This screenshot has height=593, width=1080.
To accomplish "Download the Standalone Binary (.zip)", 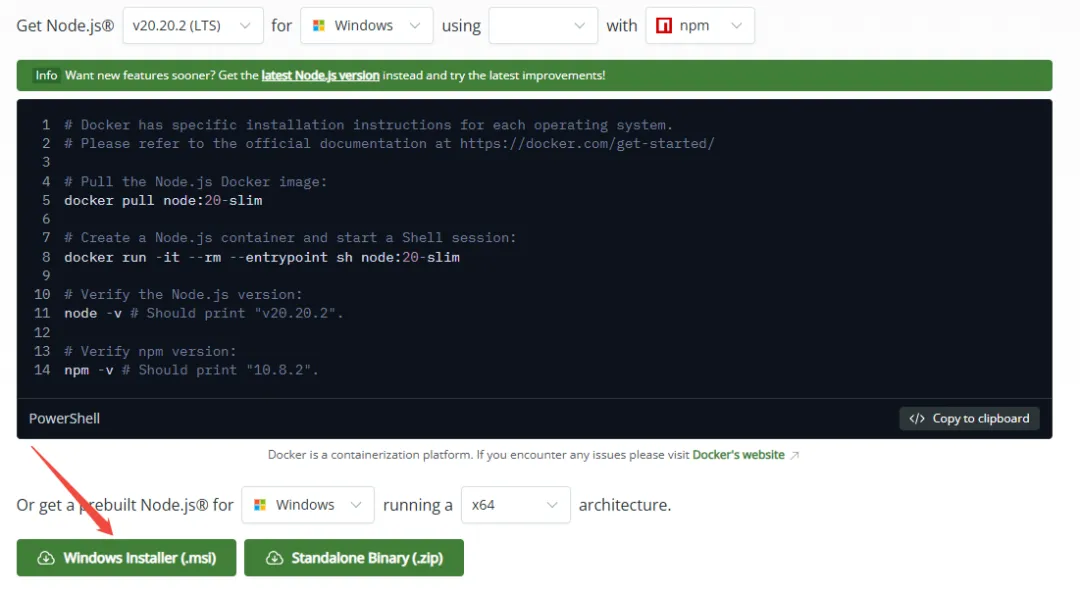I will (x=354, y=558).
